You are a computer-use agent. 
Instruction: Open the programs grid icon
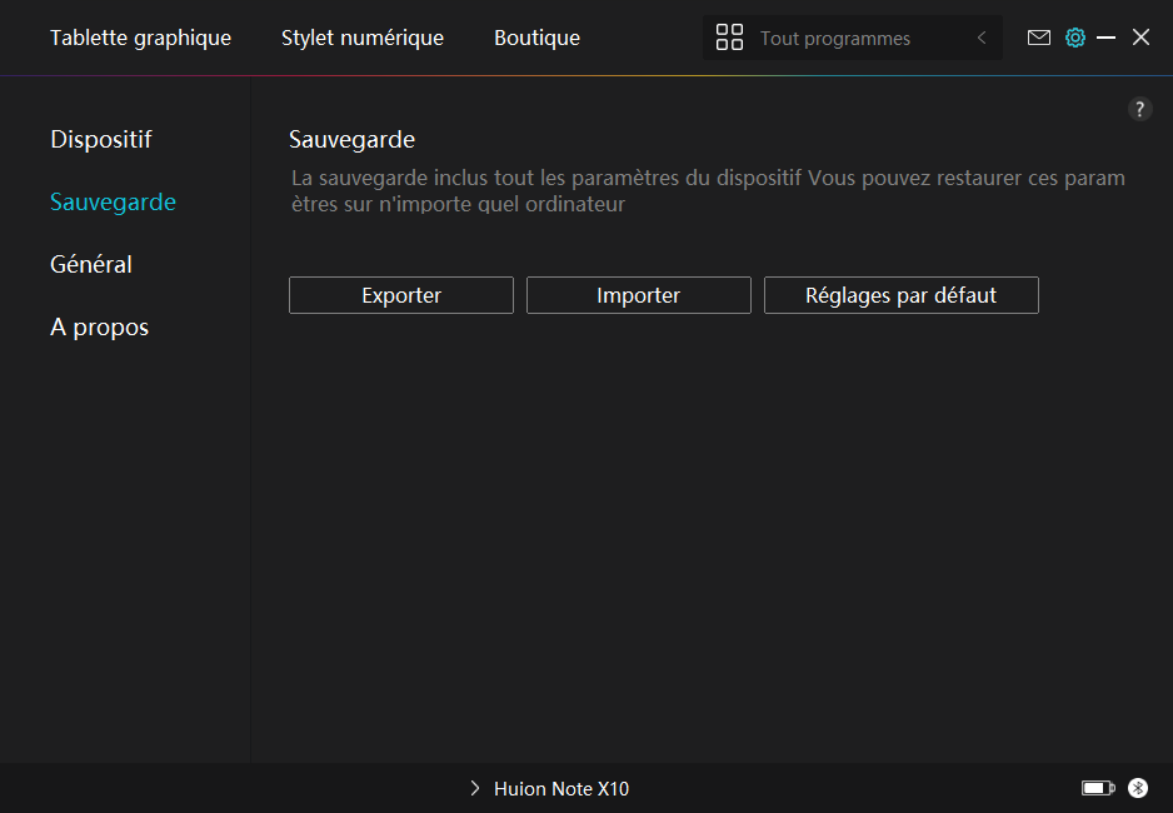(729, 38)
